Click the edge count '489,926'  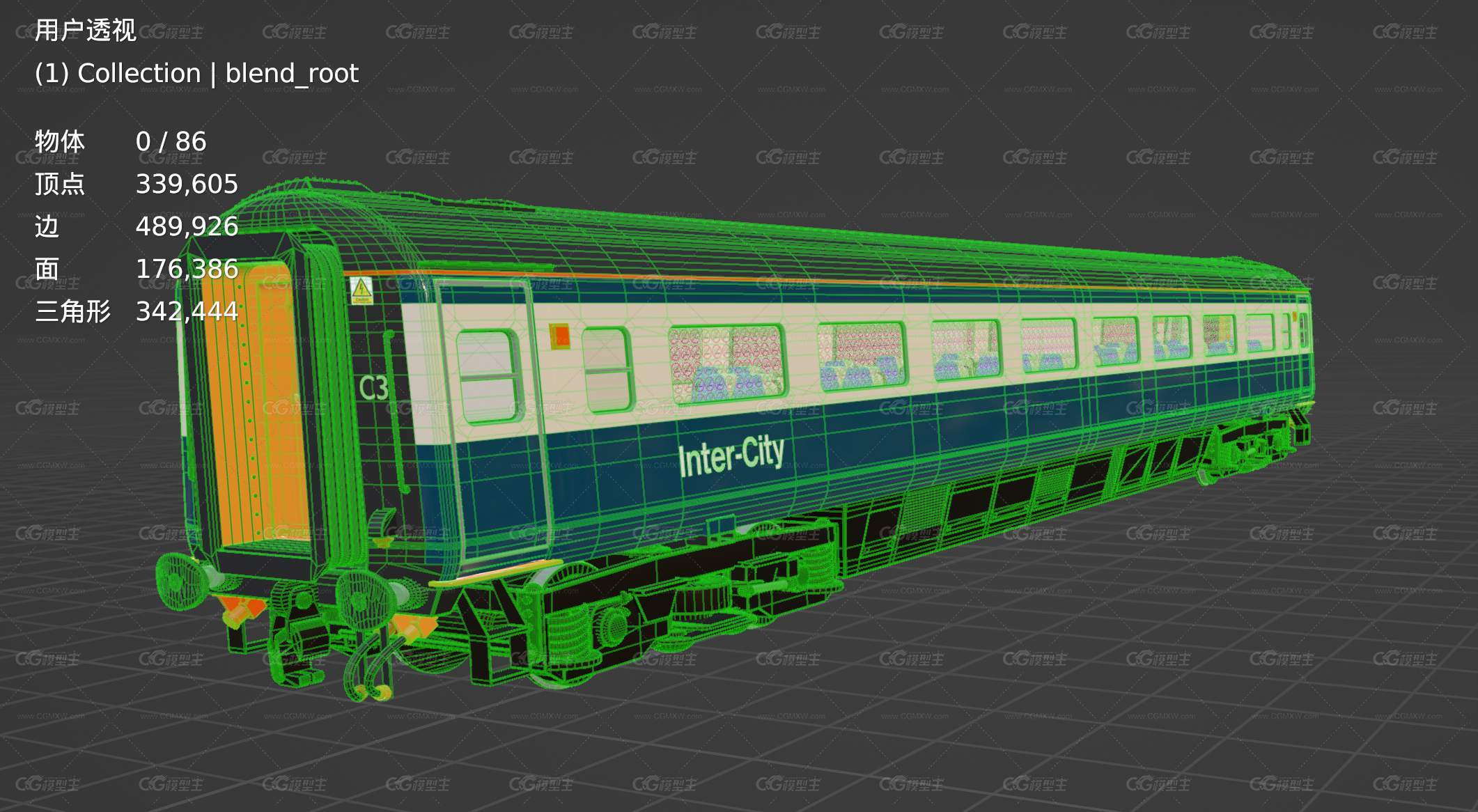pos(187,226)
